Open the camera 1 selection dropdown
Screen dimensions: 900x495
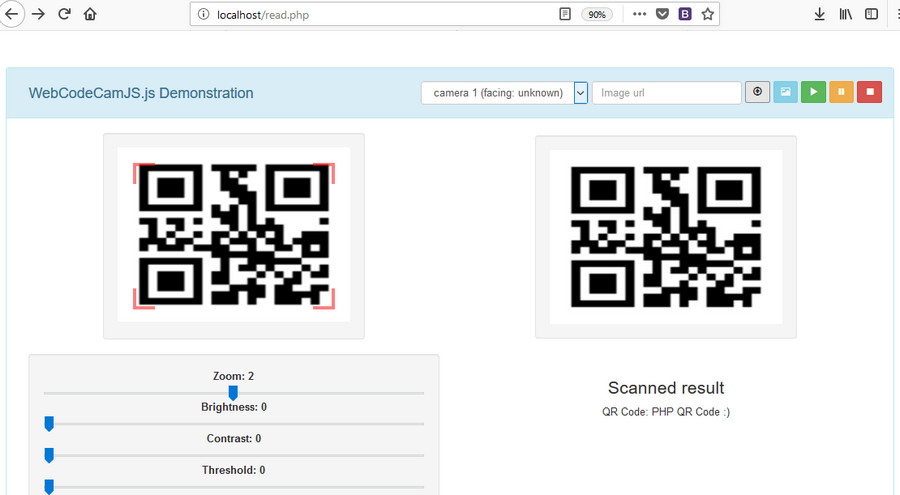click(x=505, y=93)
